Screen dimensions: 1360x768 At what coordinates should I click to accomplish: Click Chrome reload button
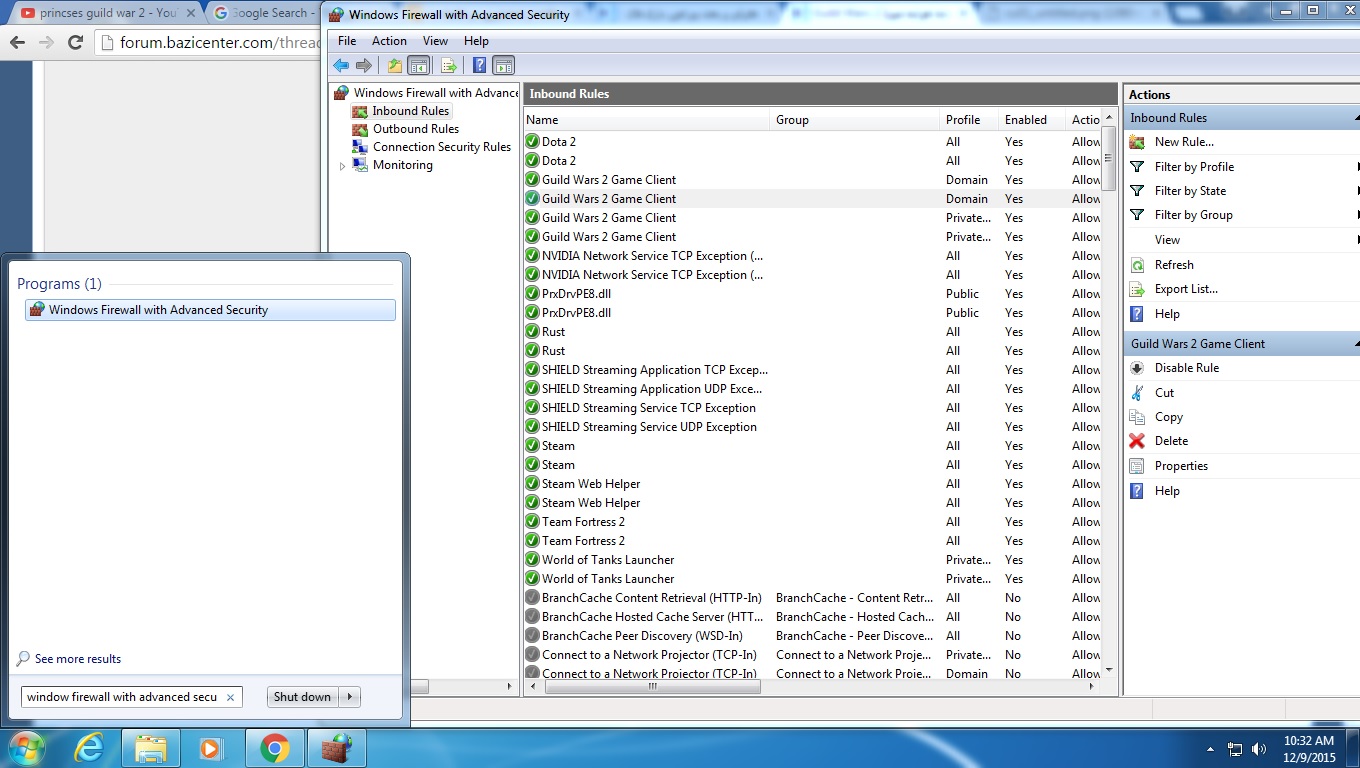[x=75, y=42]
